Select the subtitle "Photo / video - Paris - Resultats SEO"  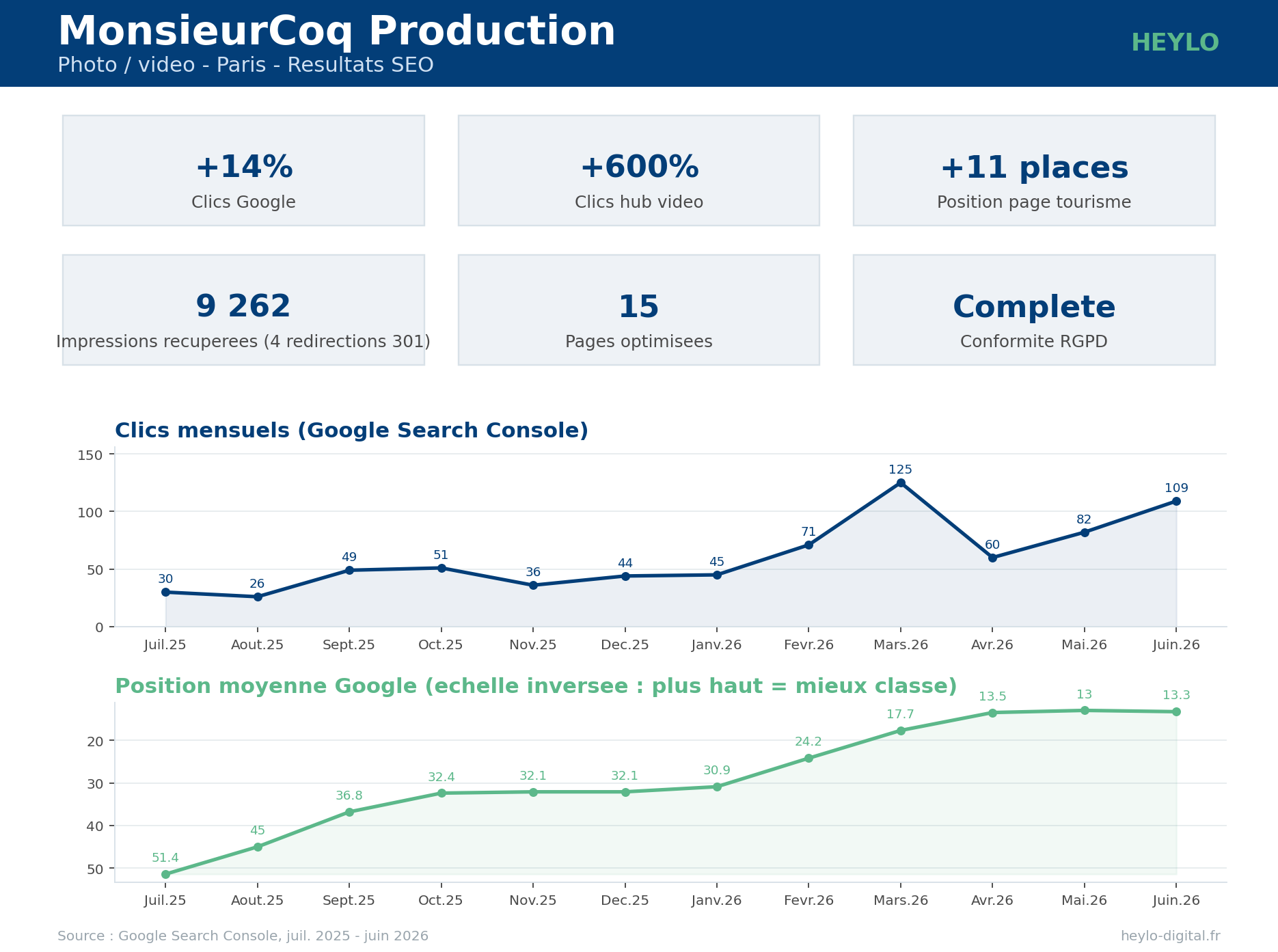click(245, 65)
